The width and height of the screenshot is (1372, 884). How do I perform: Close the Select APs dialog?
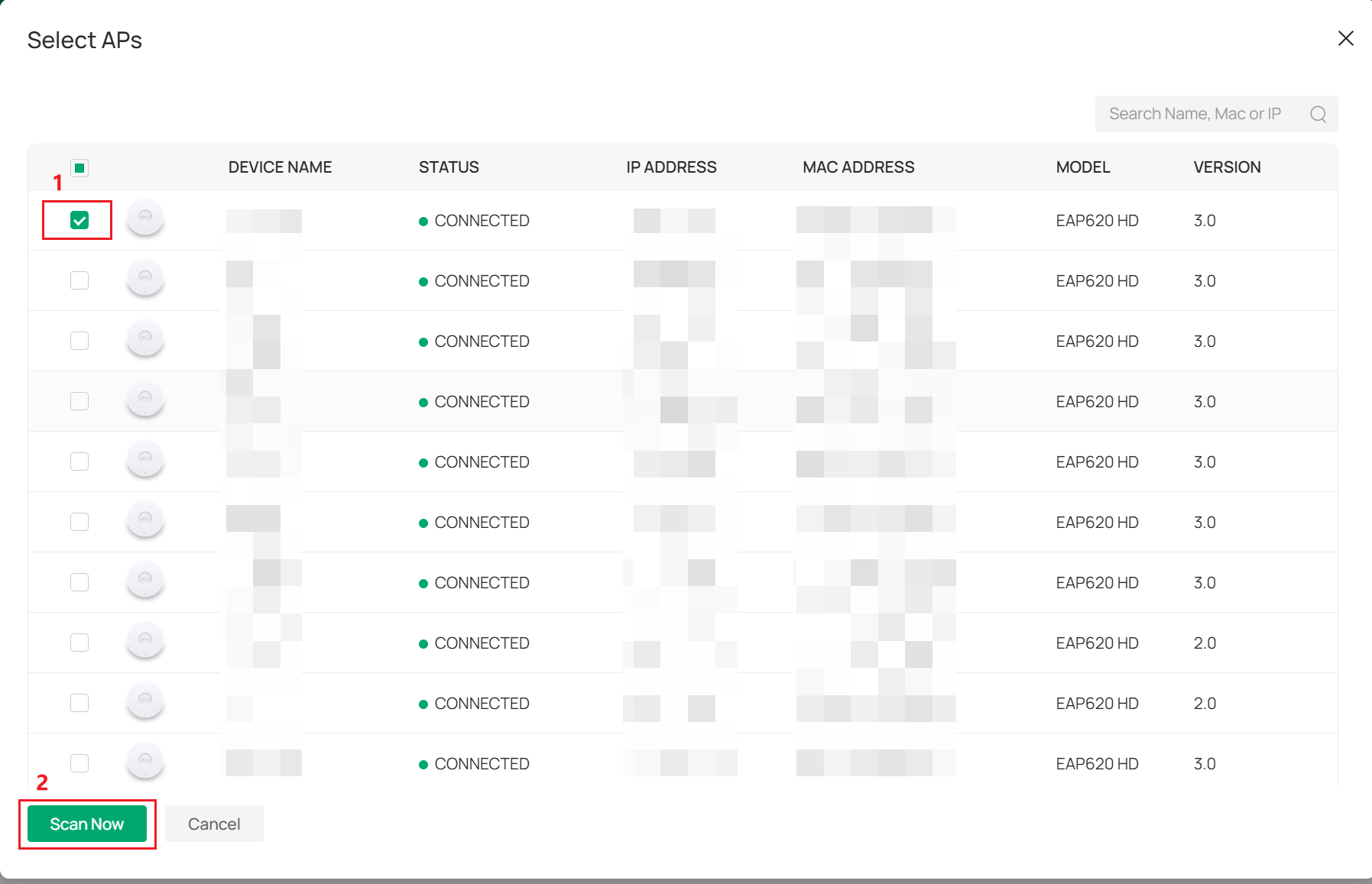click(x=1345, y=39)
